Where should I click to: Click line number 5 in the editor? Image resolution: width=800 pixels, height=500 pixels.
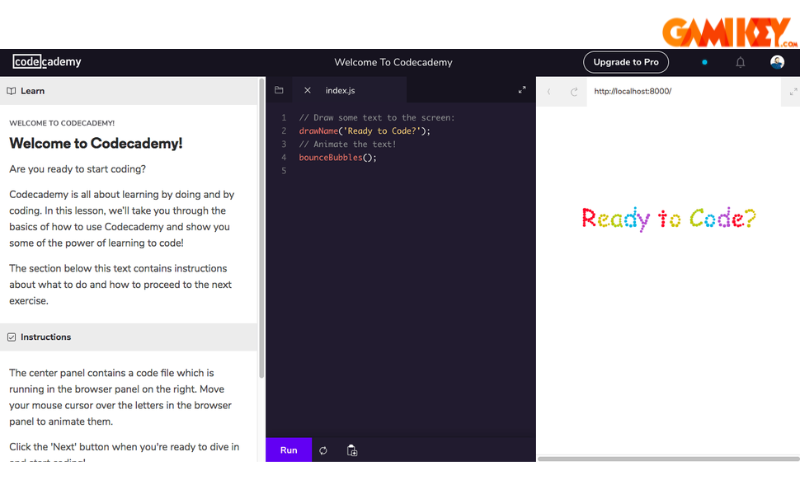(284, 171)
